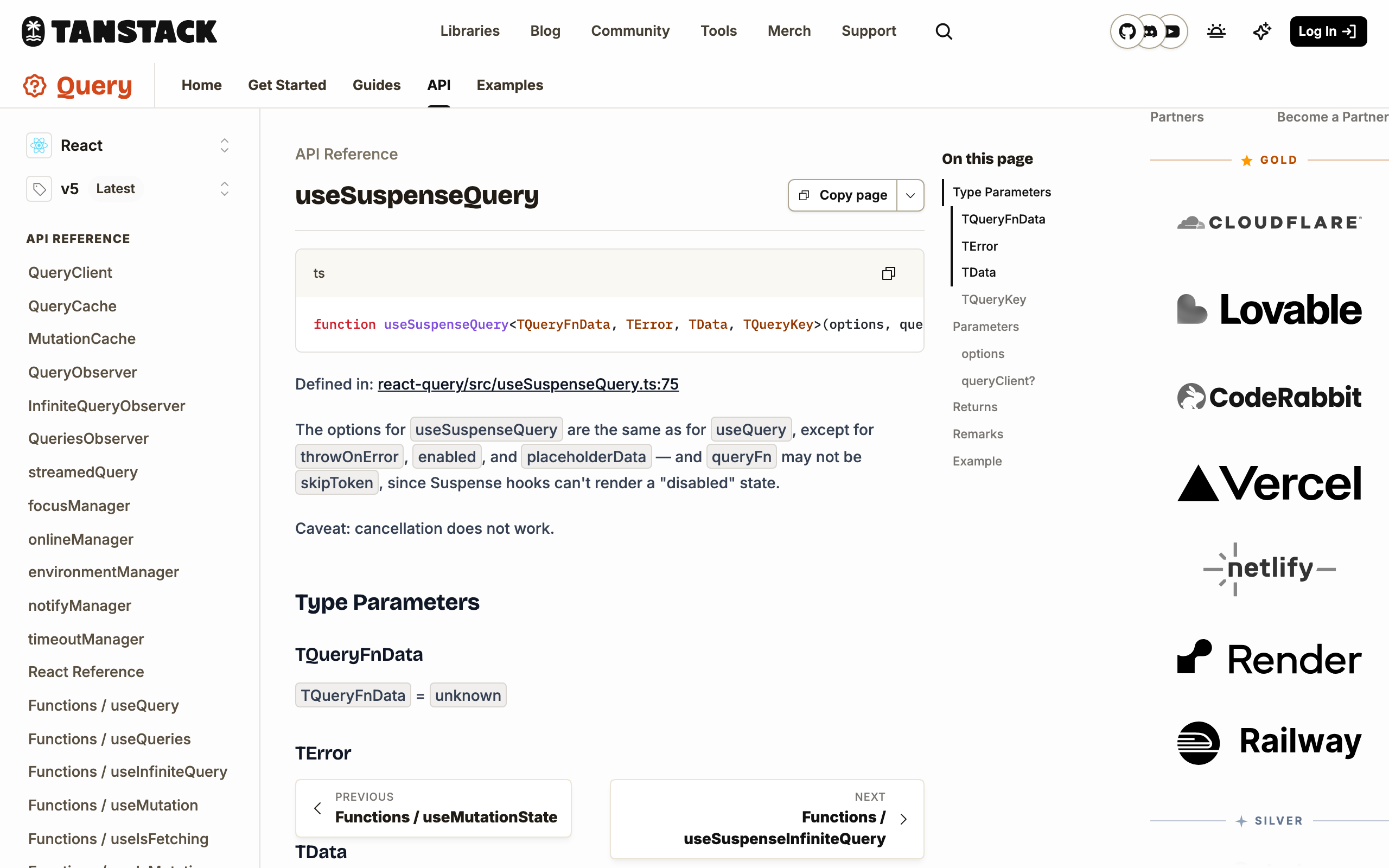1389x868 pixels.
Task: Open the search magnifier icon
Action: (944, 31)
